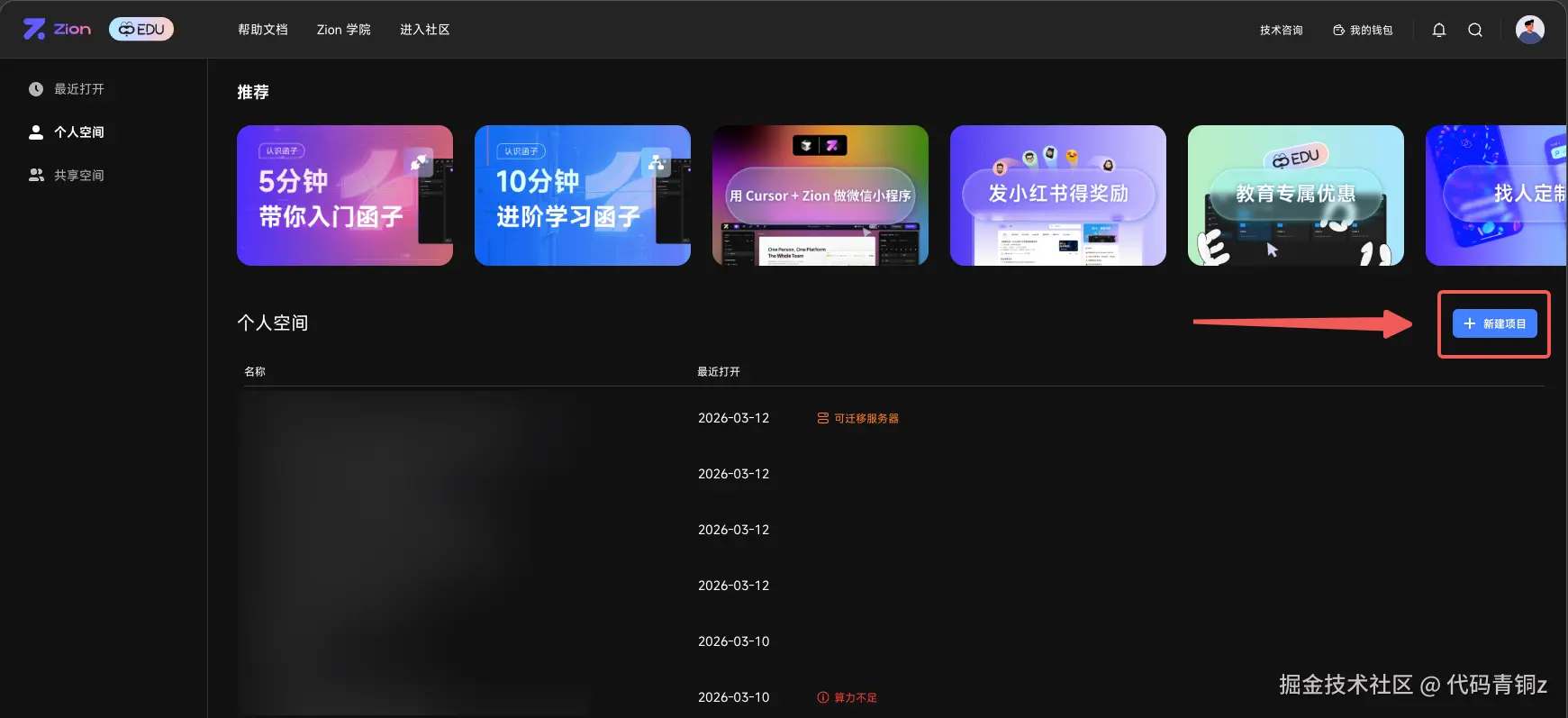
Task: Go to 进入社区
Action: (425, 30)
